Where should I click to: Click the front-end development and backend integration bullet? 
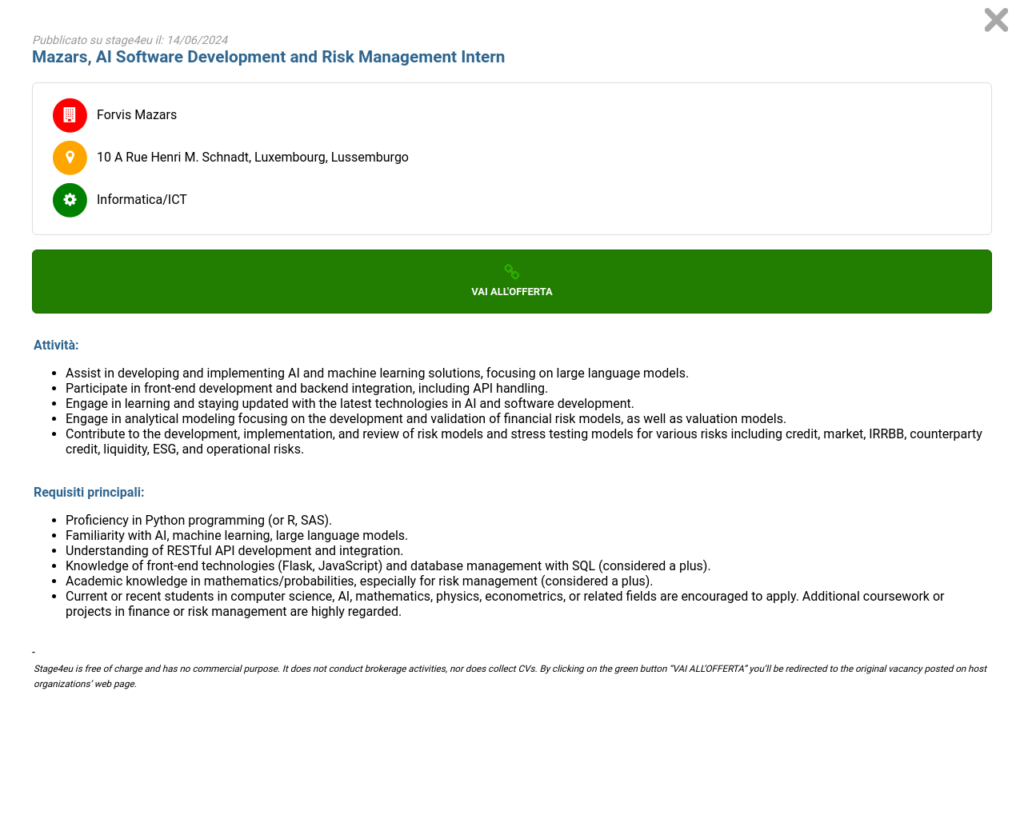(306, 388)
